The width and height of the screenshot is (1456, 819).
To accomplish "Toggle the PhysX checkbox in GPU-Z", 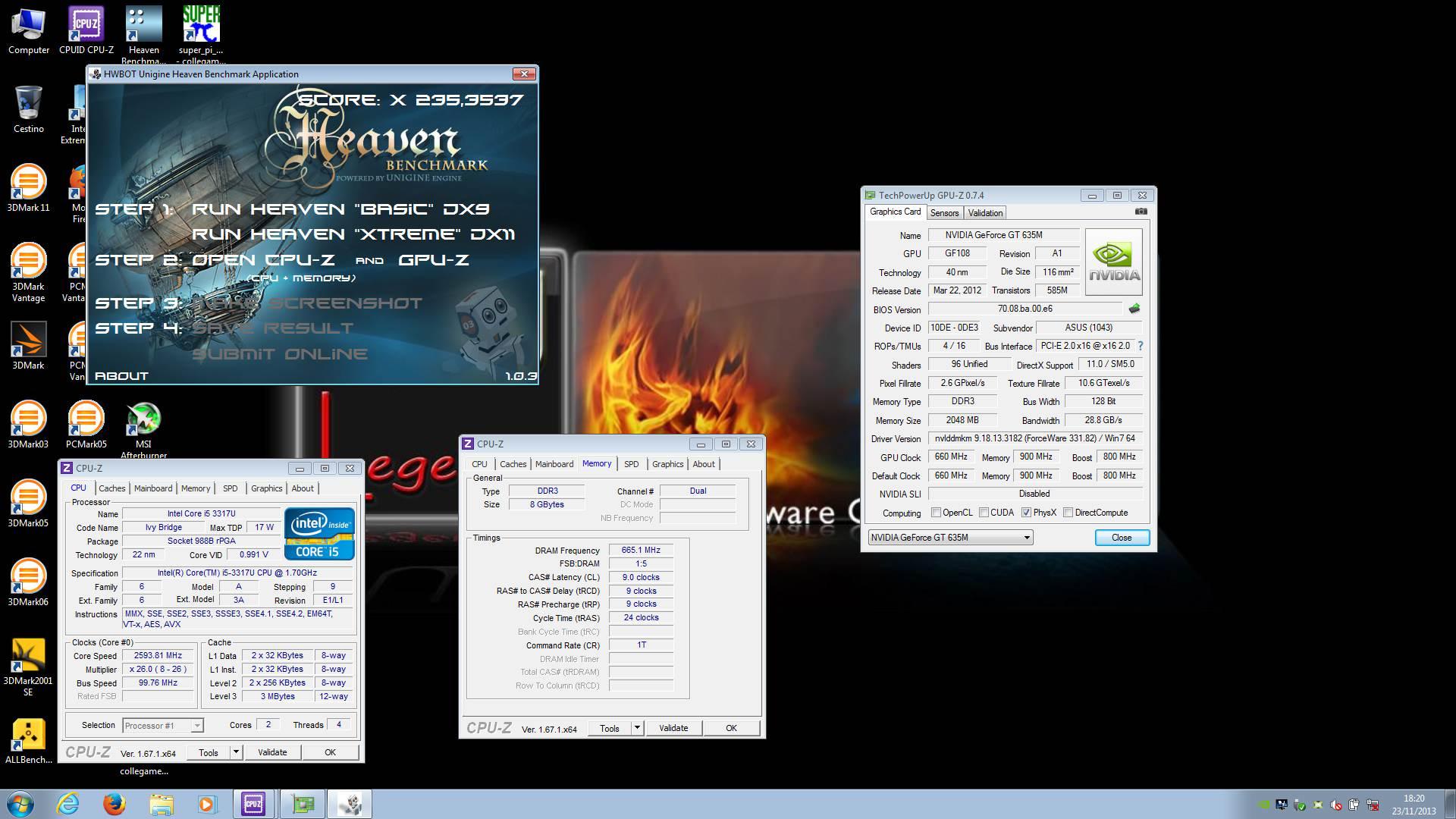I will 1026,513.
